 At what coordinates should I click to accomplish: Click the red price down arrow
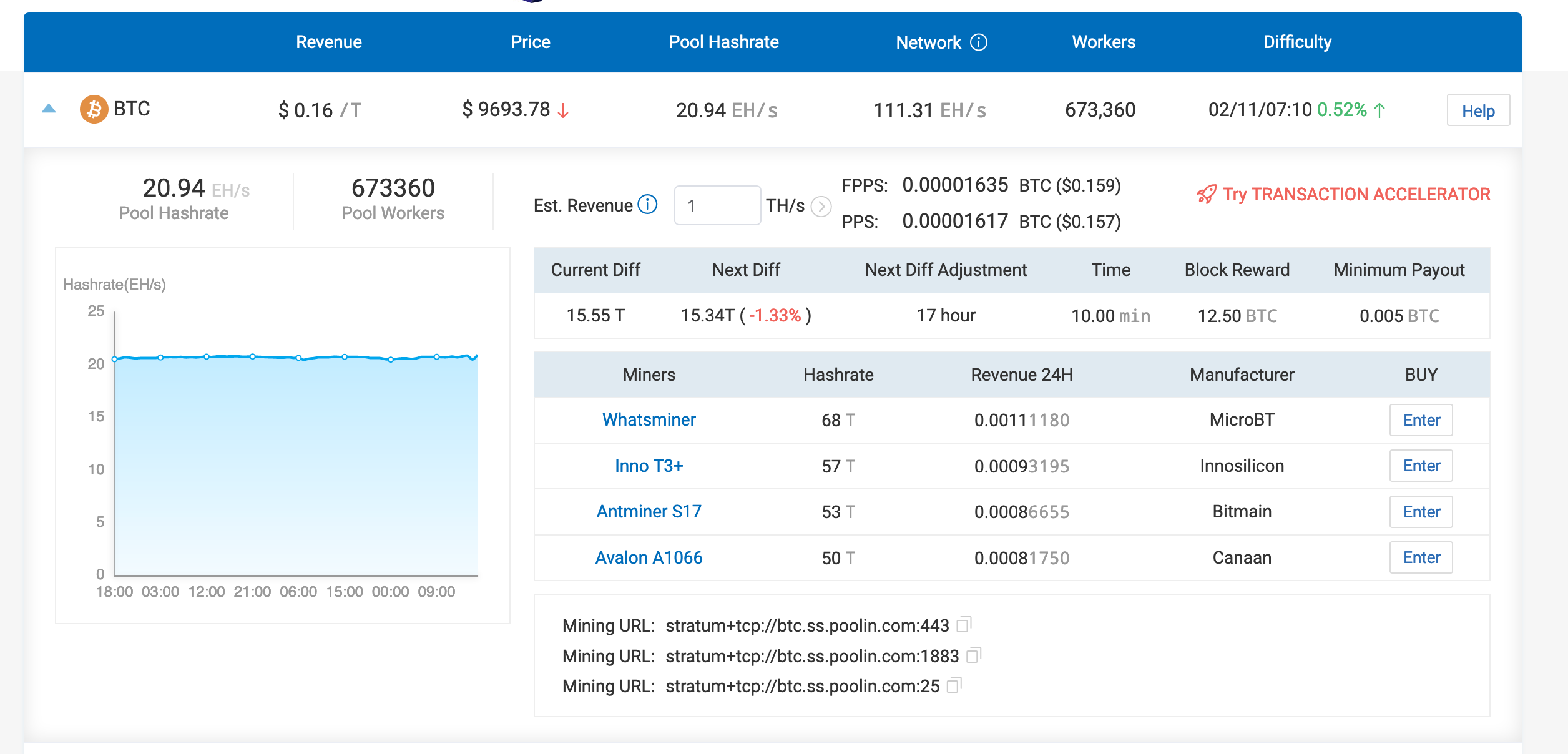coord(563,110)
